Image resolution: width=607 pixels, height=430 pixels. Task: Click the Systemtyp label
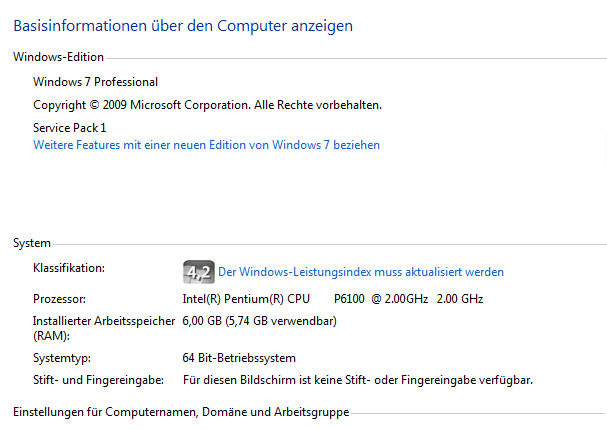(x=61, y=358)
